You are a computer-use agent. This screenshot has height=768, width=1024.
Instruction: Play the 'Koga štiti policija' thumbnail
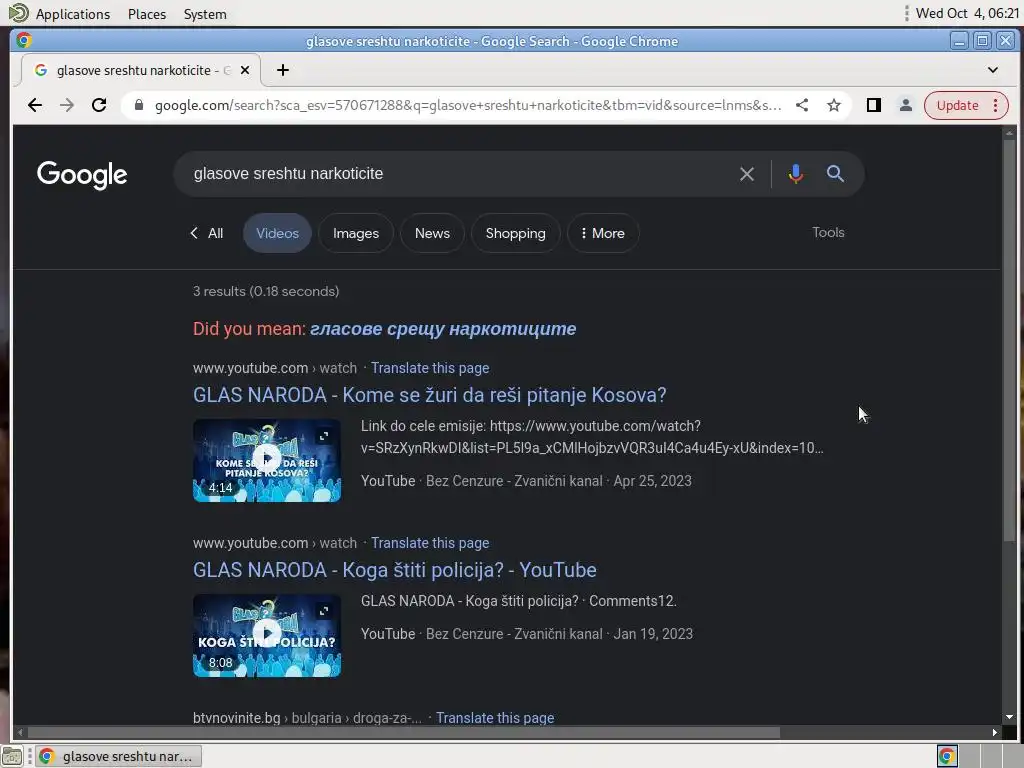click(x=266, y=635)
